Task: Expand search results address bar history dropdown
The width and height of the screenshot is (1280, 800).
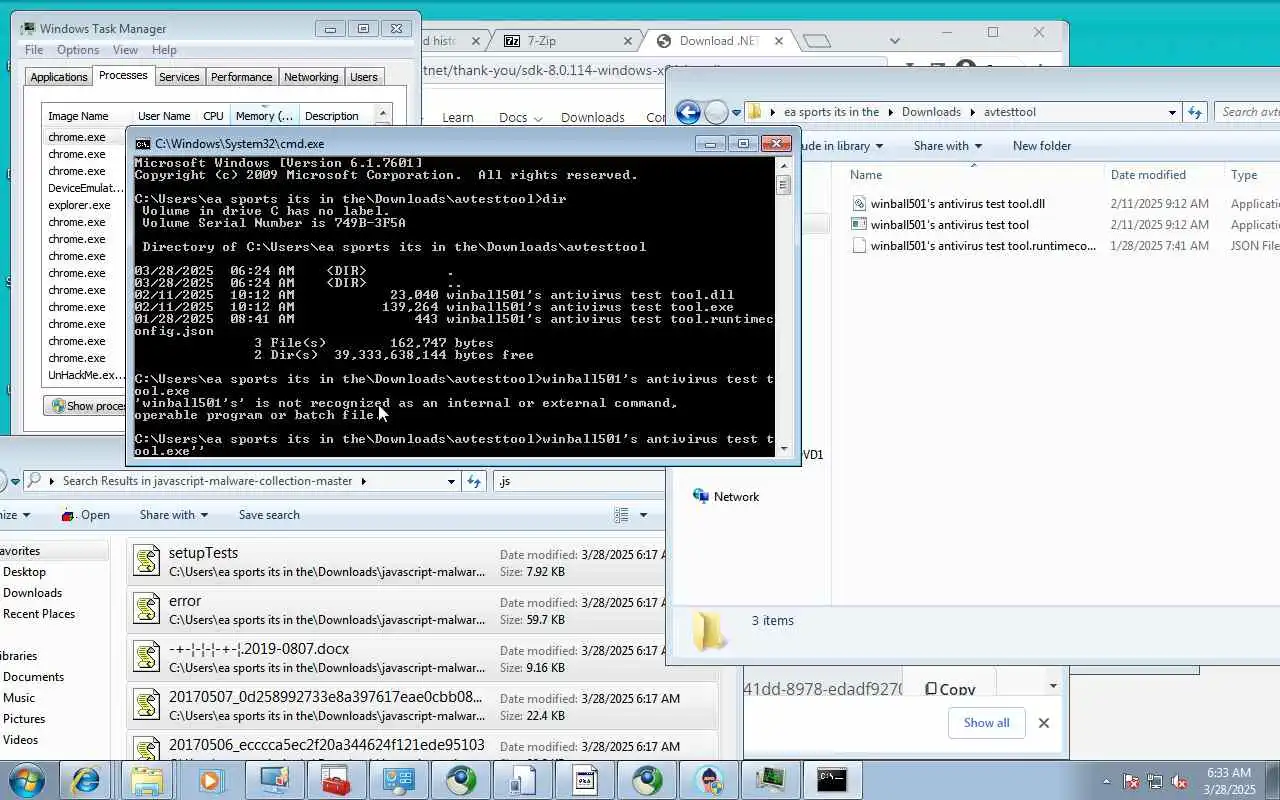Action: pyautogui.click(x=451, y=481)
